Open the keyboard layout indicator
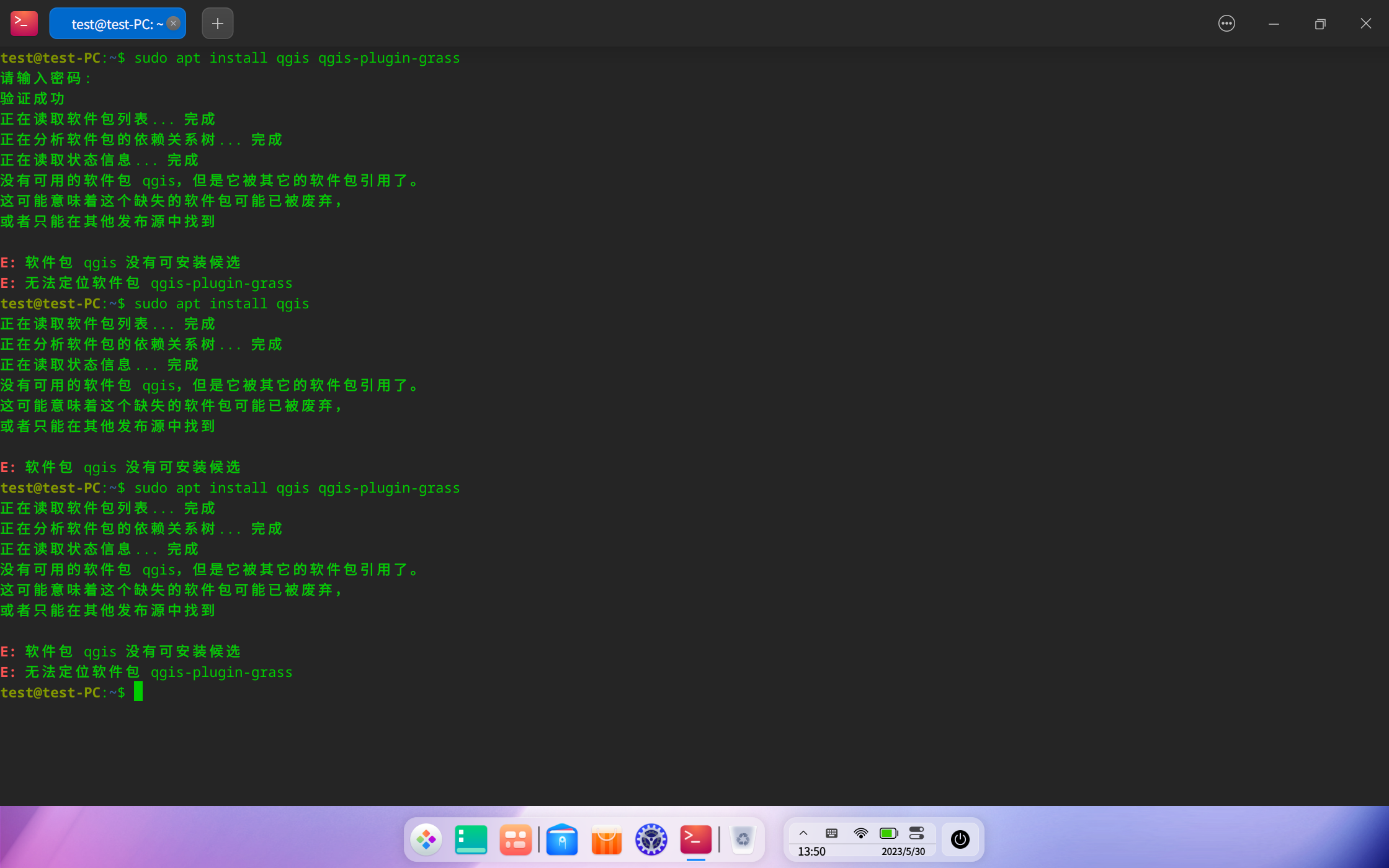 click(831, 833)
